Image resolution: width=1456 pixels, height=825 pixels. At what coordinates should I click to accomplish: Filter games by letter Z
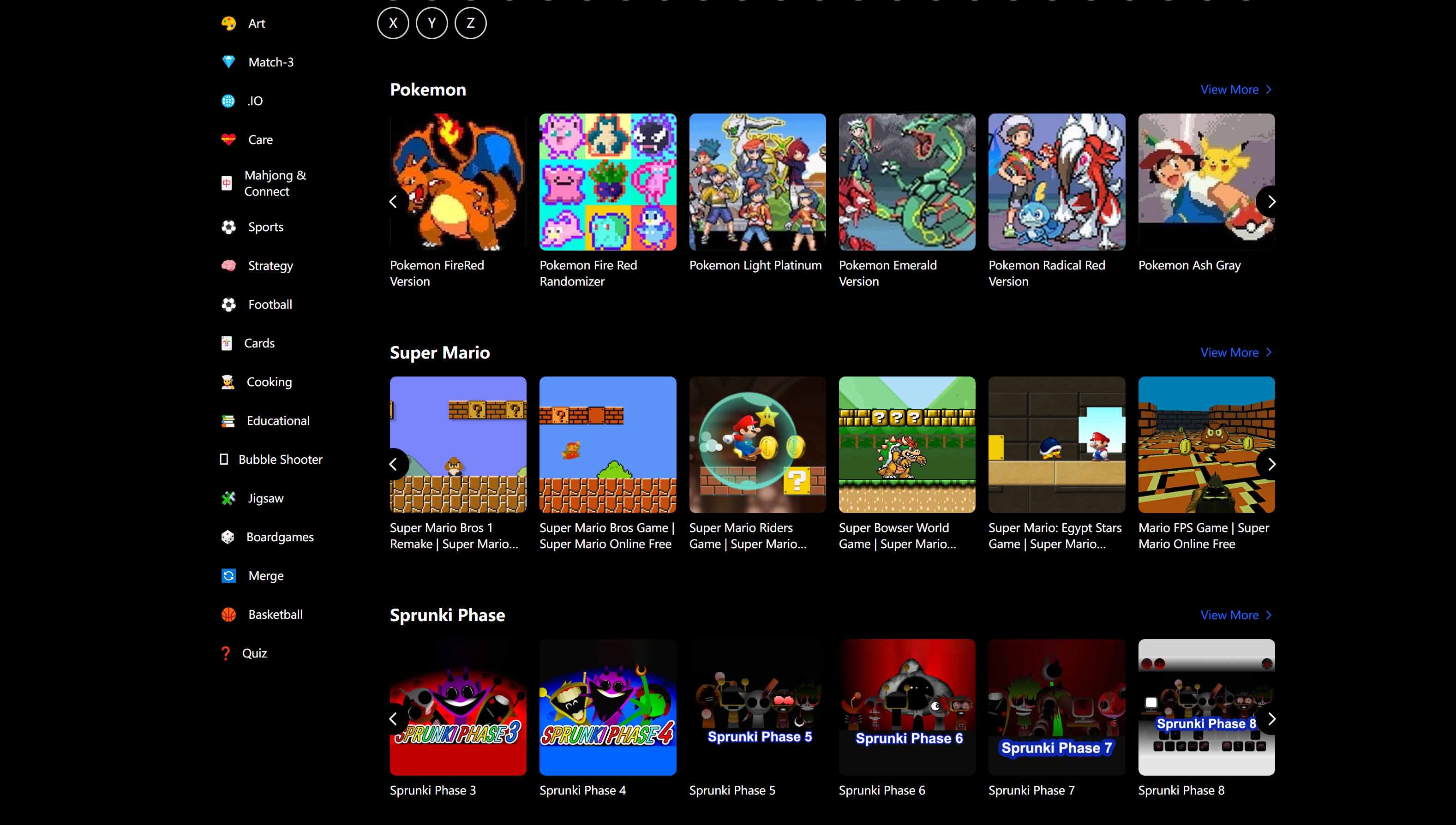pos(470,23)
